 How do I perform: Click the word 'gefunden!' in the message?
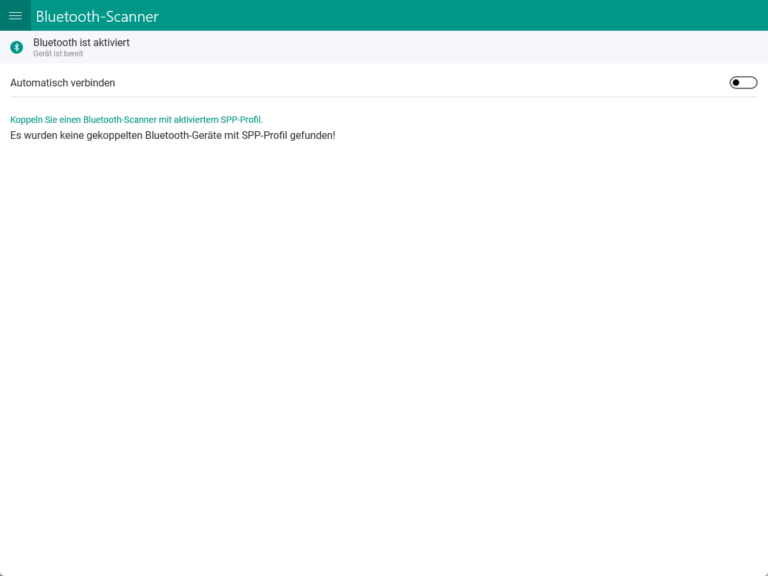coord(312,135)
